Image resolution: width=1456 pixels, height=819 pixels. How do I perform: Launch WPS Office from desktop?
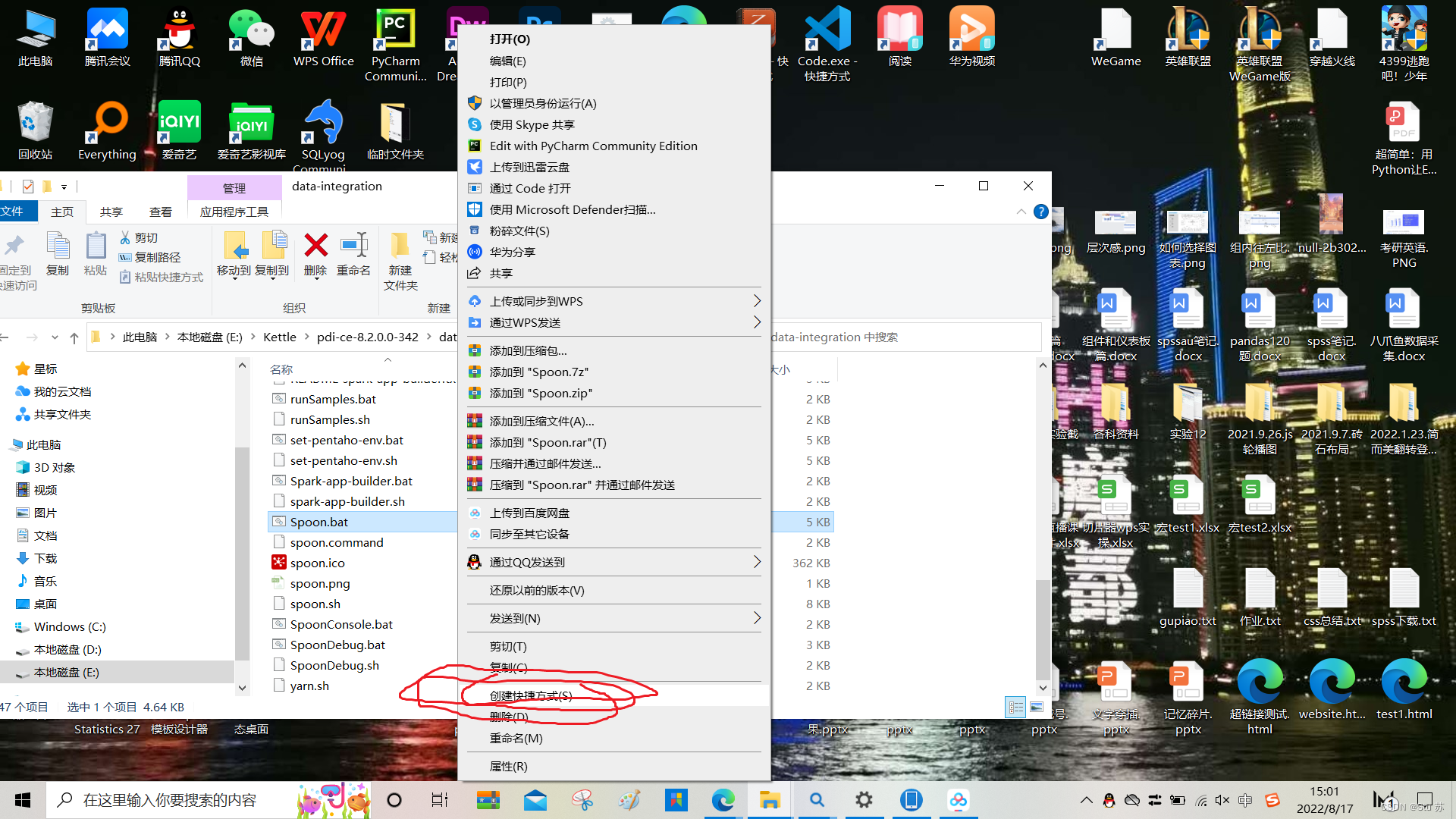[324, 38]
